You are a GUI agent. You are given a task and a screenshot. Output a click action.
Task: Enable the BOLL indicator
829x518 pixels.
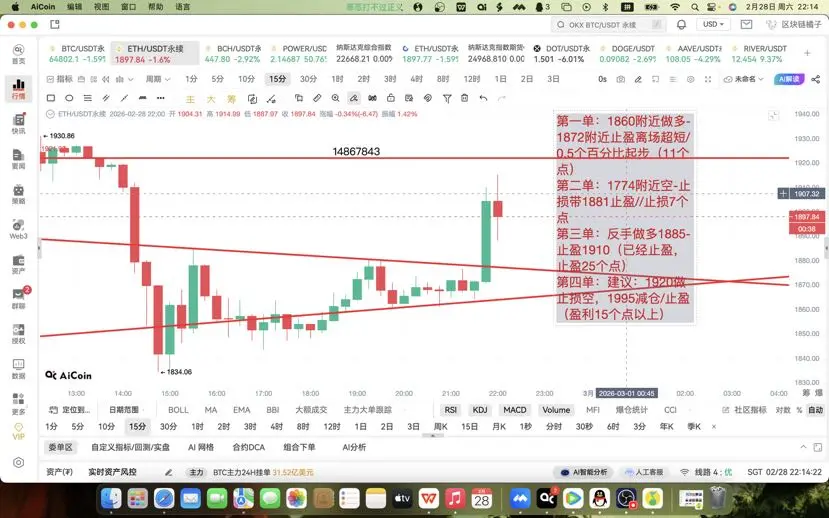click(x=178, y=410)
